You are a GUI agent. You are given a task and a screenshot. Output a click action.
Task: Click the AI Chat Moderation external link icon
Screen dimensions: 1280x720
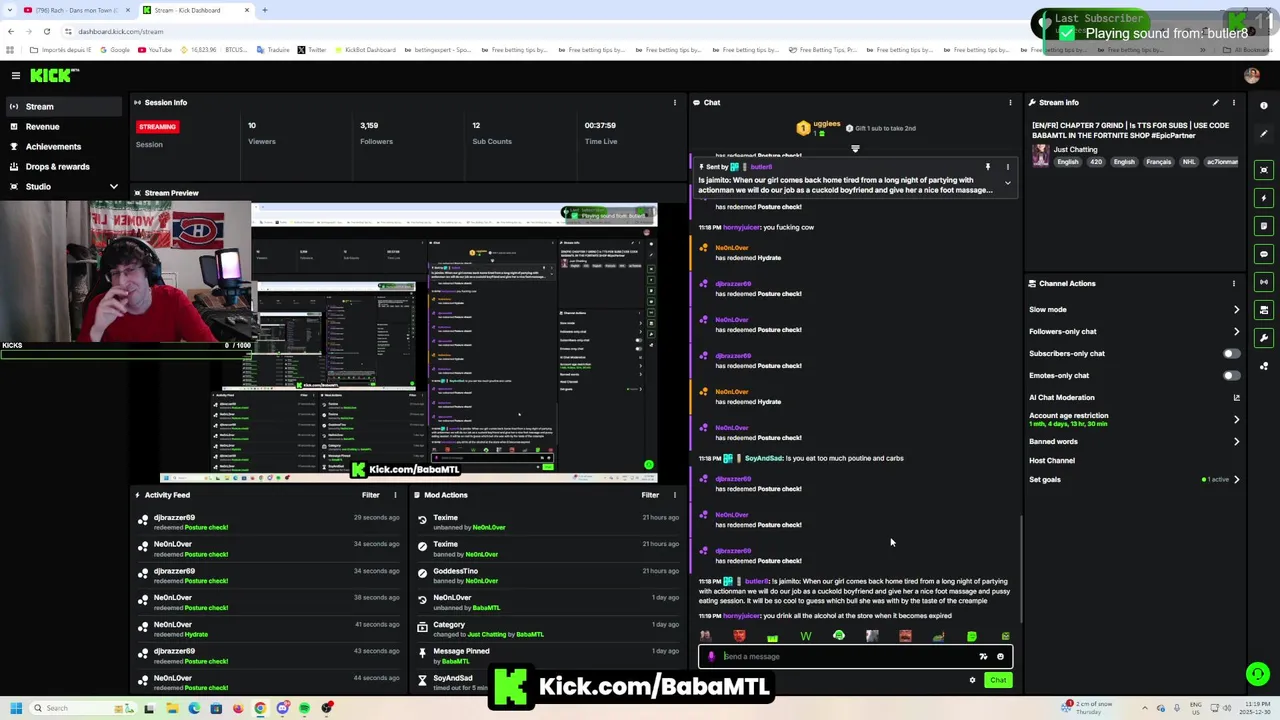pyautogui.click(x=1236, y=397)
